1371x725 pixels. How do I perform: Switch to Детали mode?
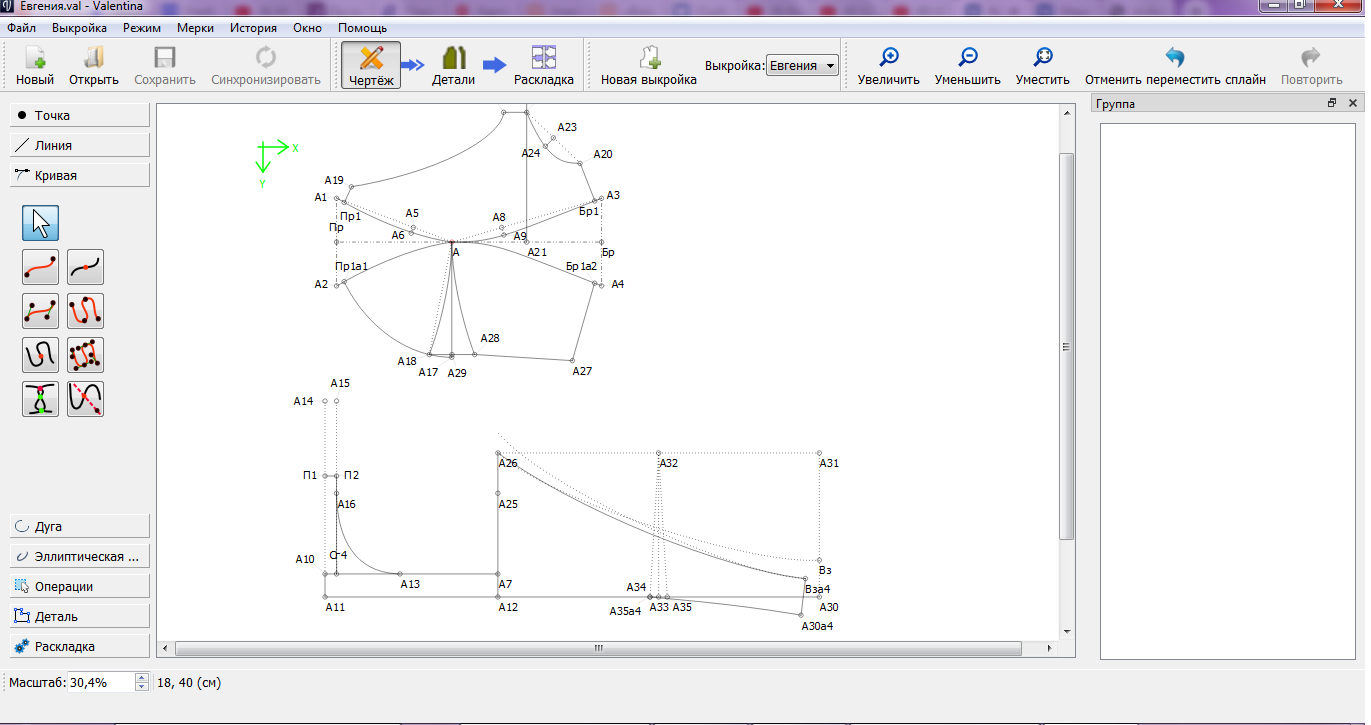(453, 66)
